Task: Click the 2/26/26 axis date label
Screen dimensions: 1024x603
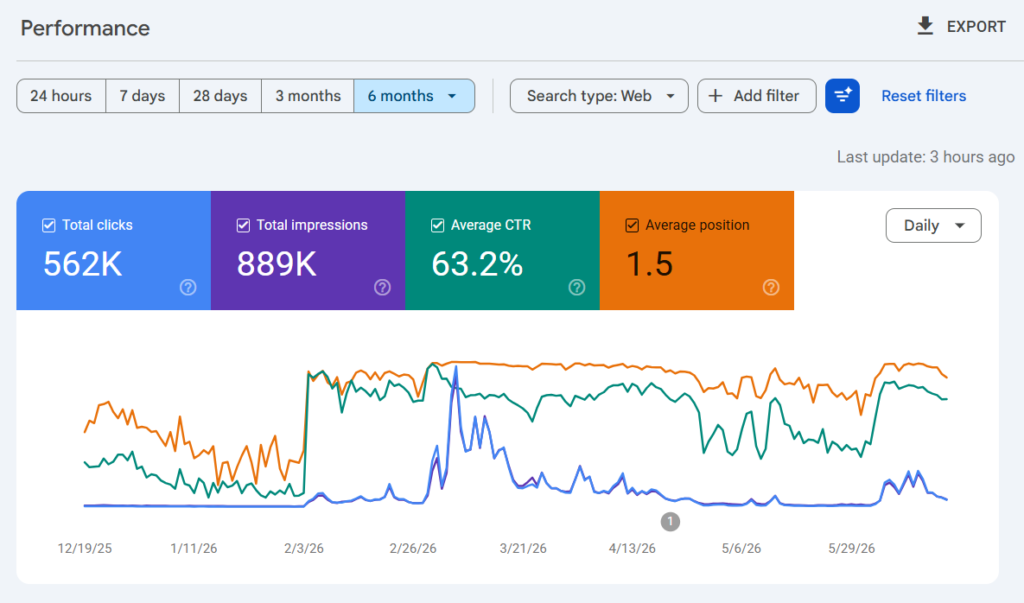Action: pyautogui.click(x=413, y=548)
